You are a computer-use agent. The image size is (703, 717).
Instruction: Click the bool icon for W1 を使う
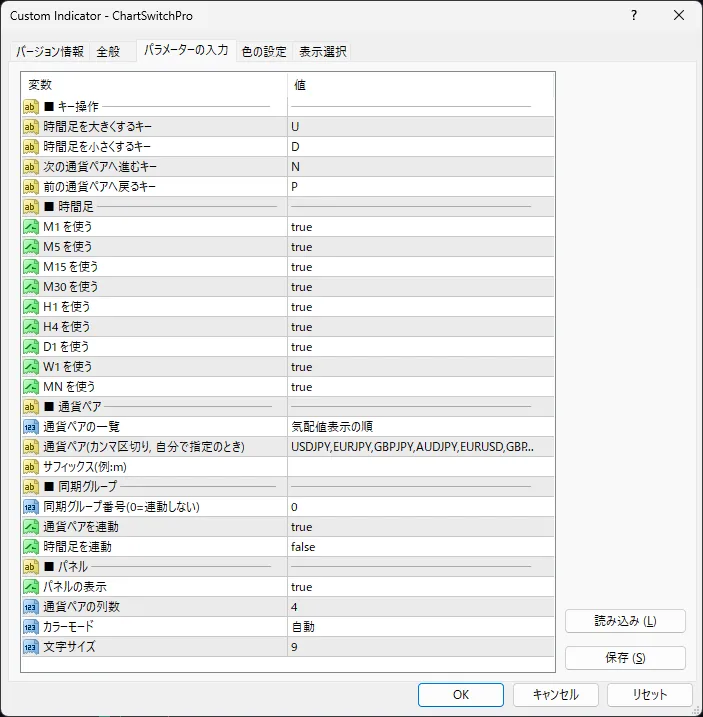[x=31, y=367]
